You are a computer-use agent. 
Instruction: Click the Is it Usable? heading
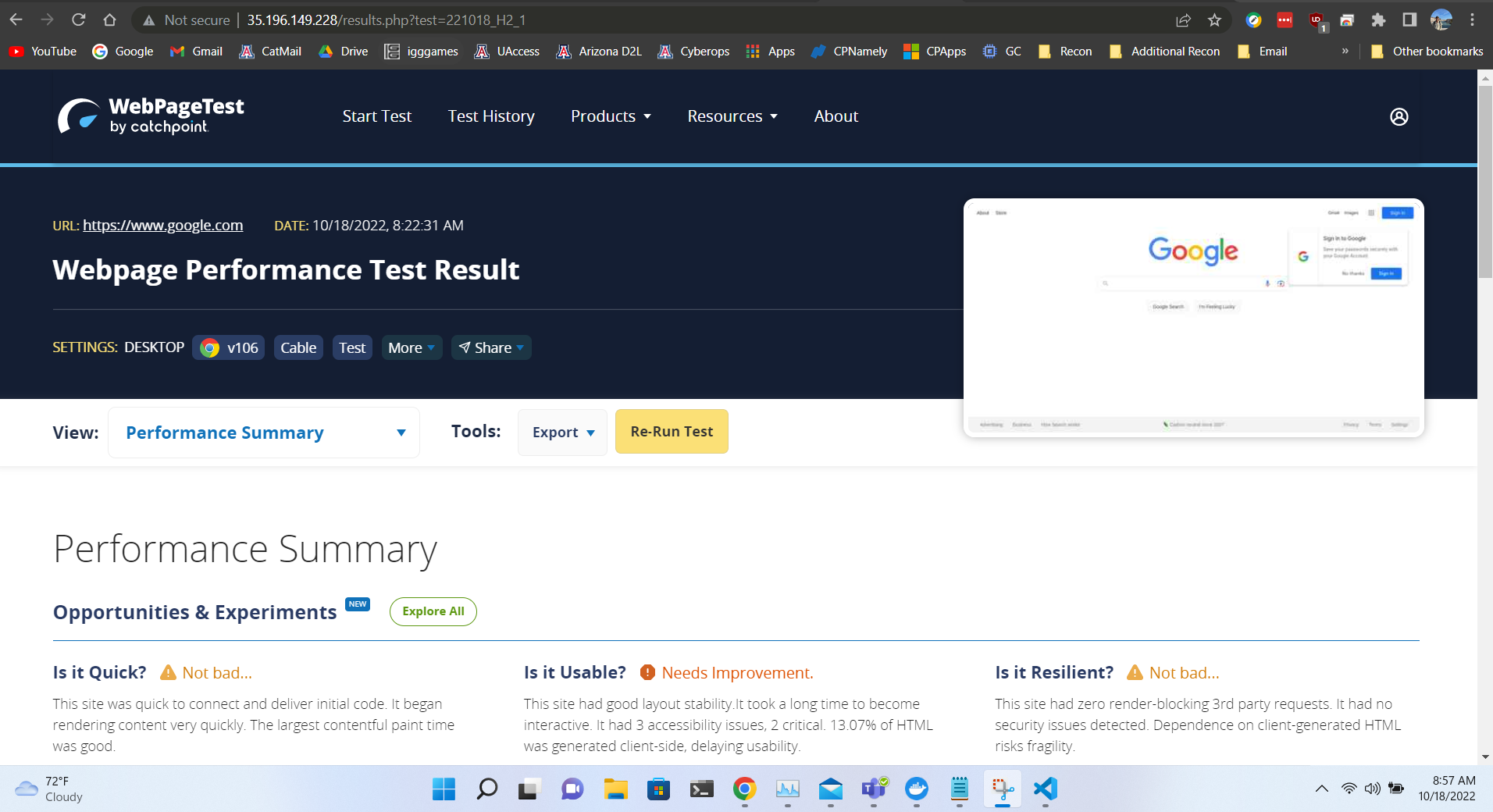pos(575,673)
